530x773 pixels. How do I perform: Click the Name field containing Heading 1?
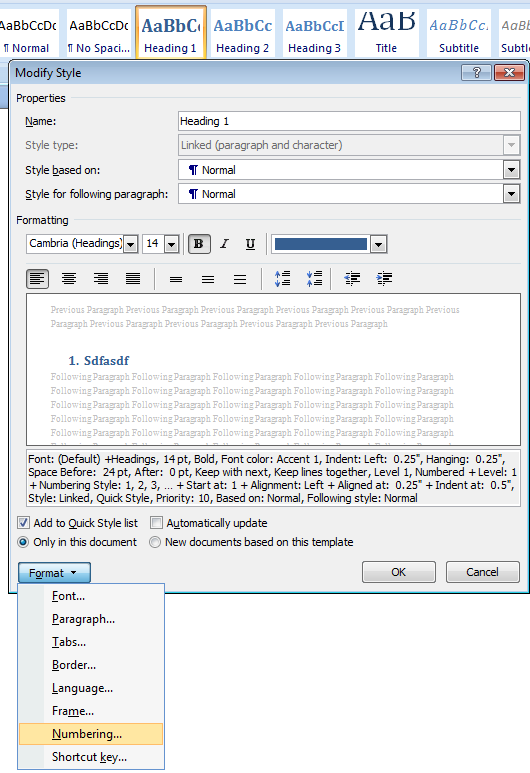pyautogui.click(x=349, y=121)
